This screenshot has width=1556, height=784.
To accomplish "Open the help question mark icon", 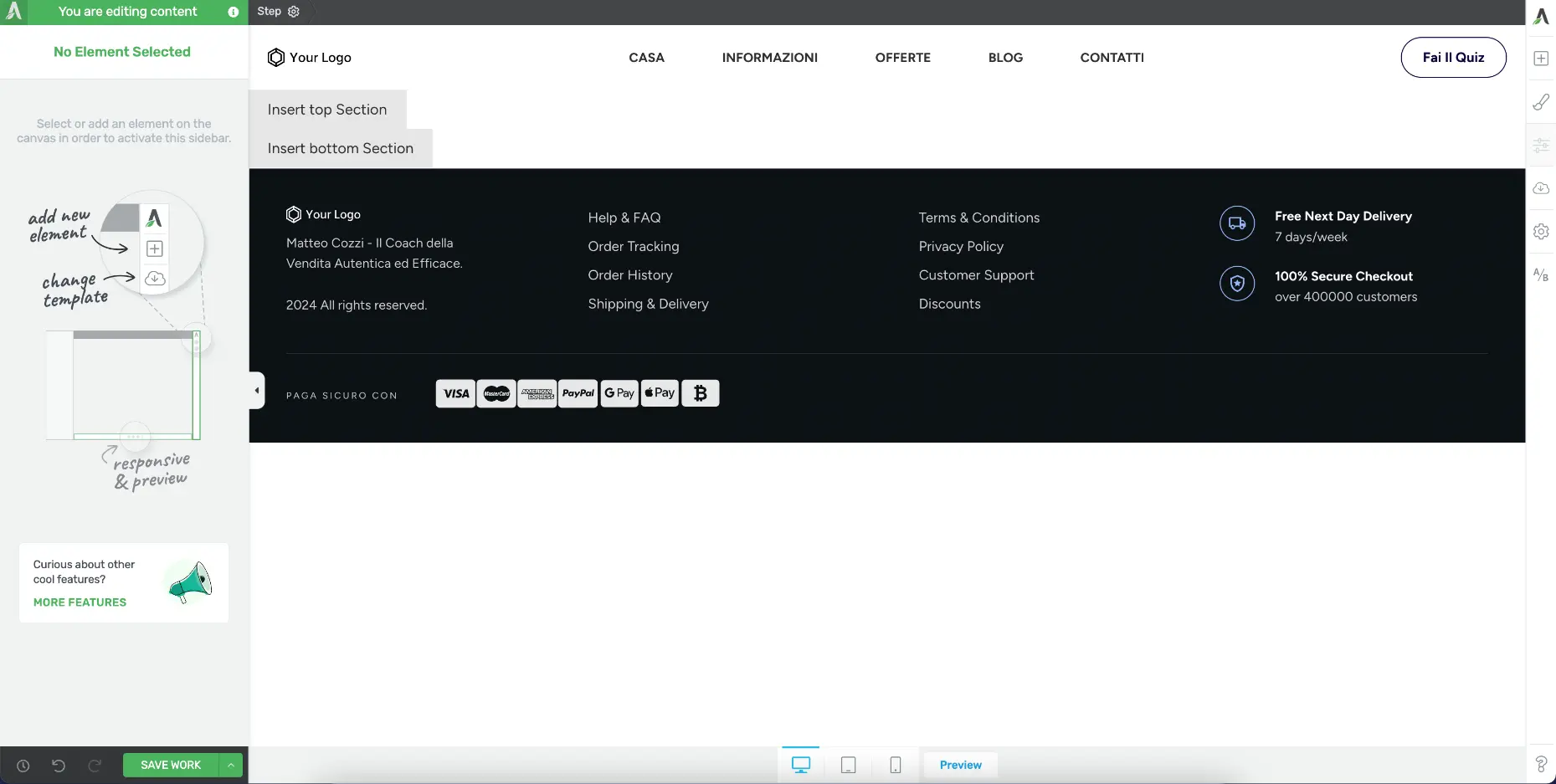I will pos(1541,764).
